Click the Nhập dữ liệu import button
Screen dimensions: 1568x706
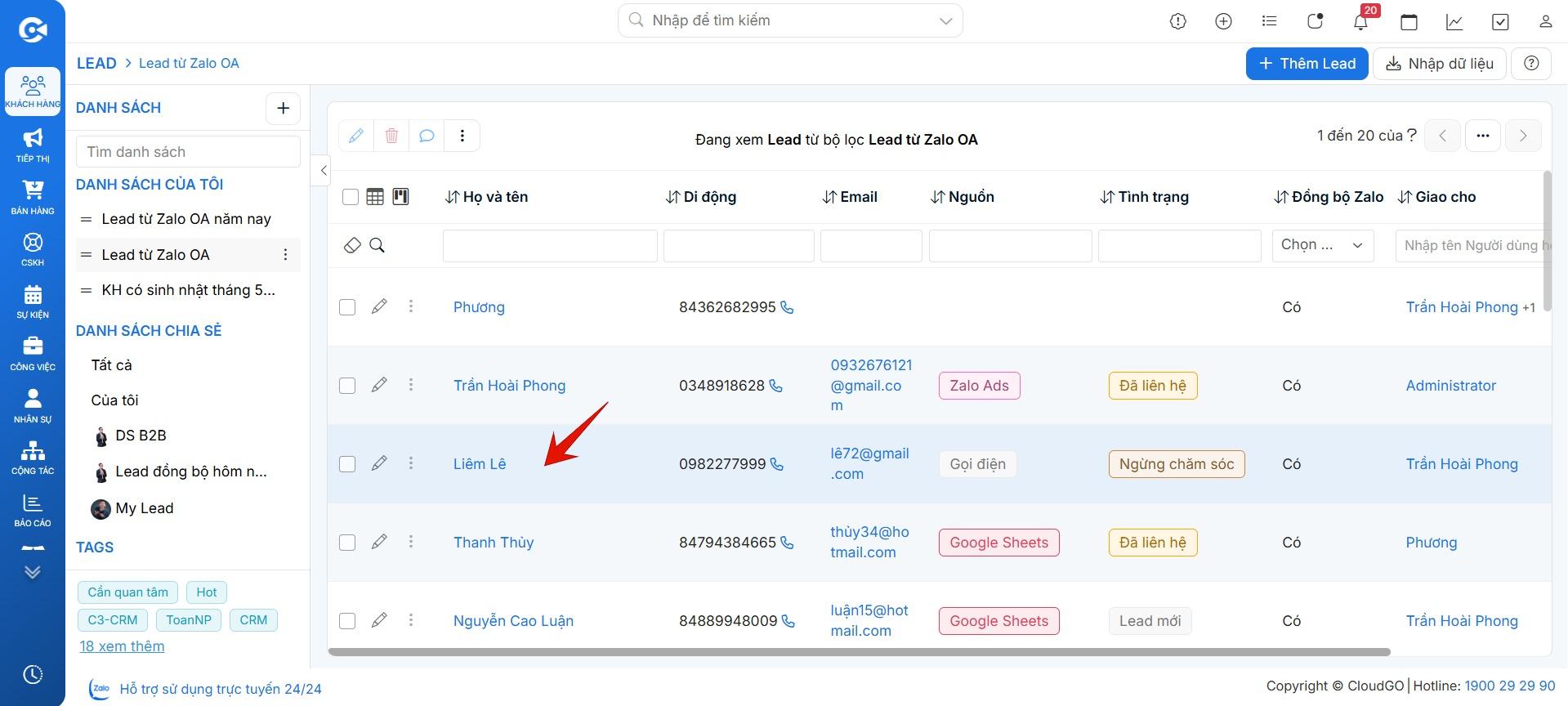(1440, 64)
